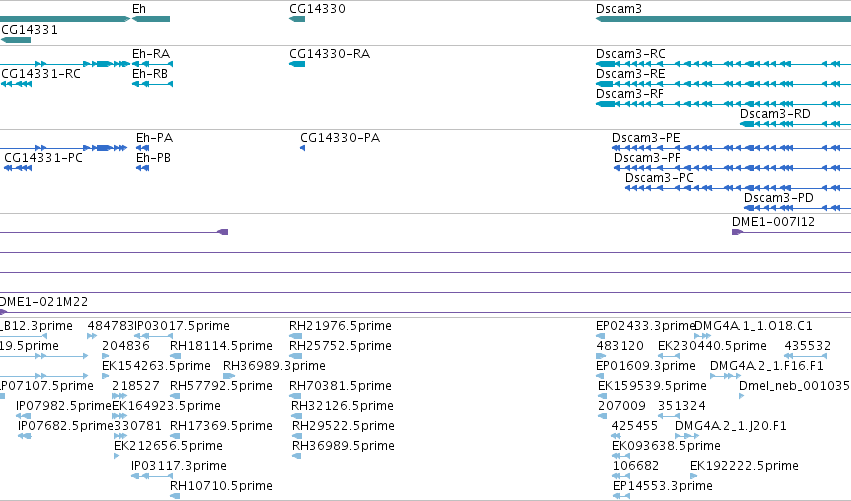
Task: Select the EP14553.3prime EST glyph
Action: 621,496
